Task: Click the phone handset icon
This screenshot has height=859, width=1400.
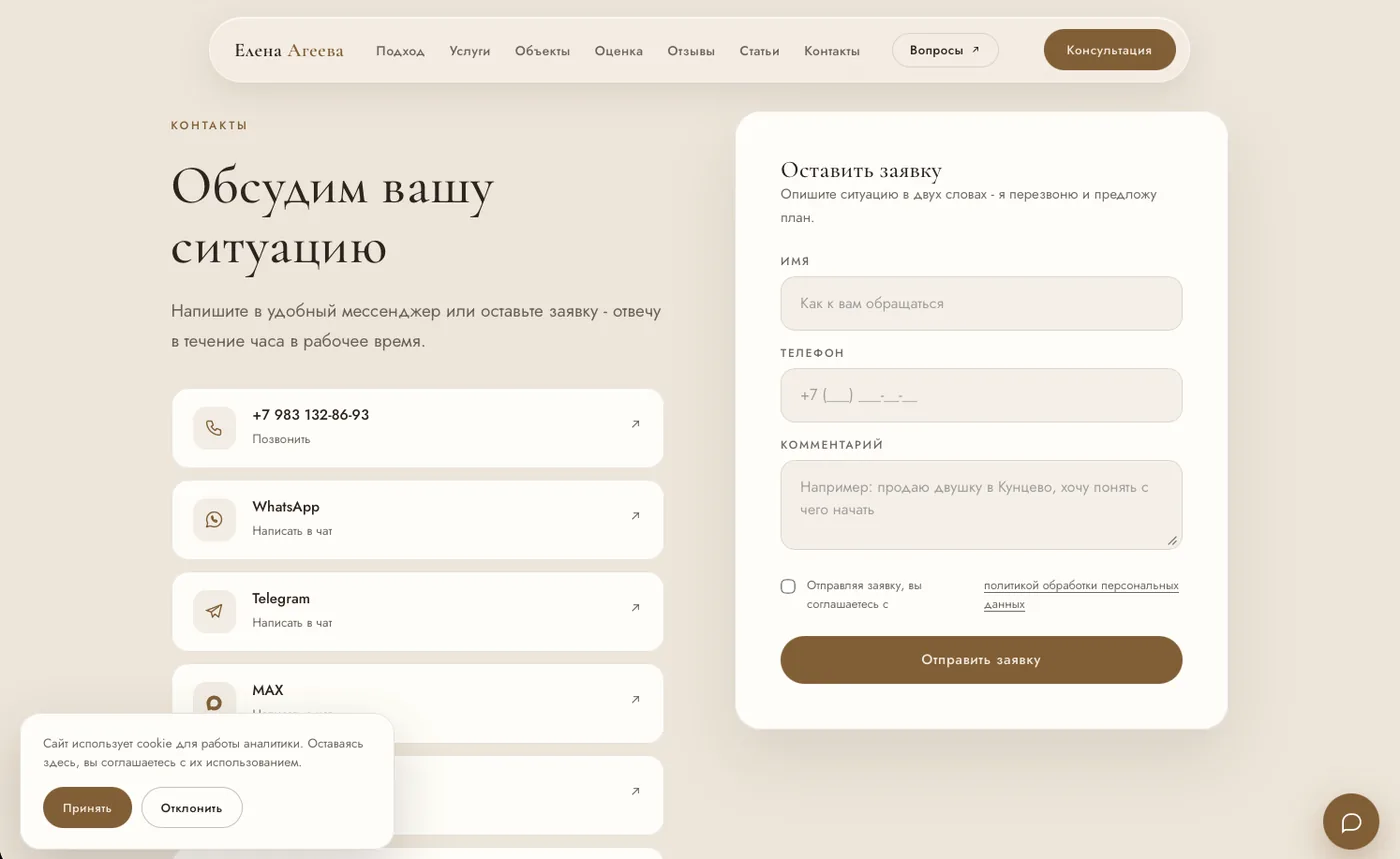Action: pos(214,428)
